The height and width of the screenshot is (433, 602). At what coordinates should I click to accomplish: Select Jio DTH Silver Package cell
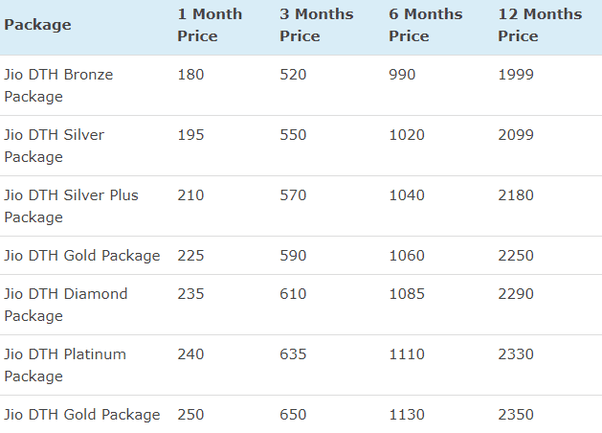[54, 146]
